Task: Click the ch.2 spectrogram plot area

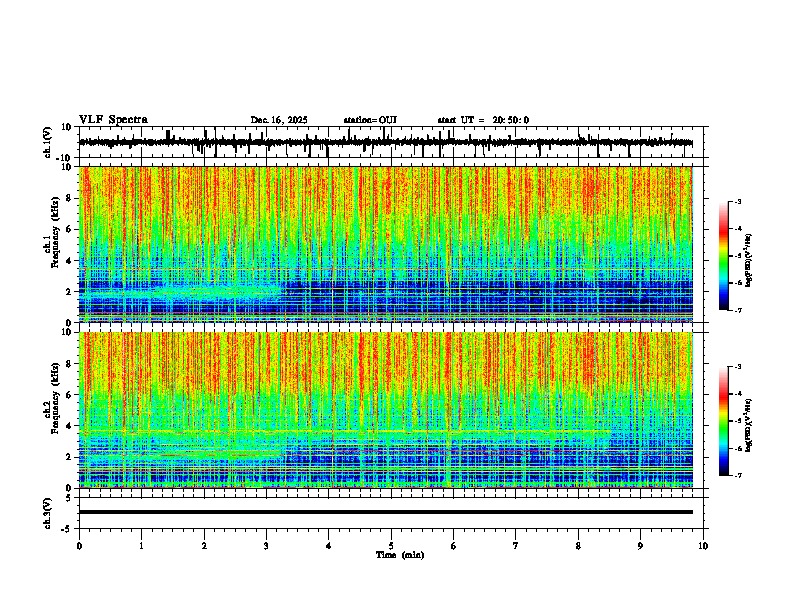Action: [386, 410]
